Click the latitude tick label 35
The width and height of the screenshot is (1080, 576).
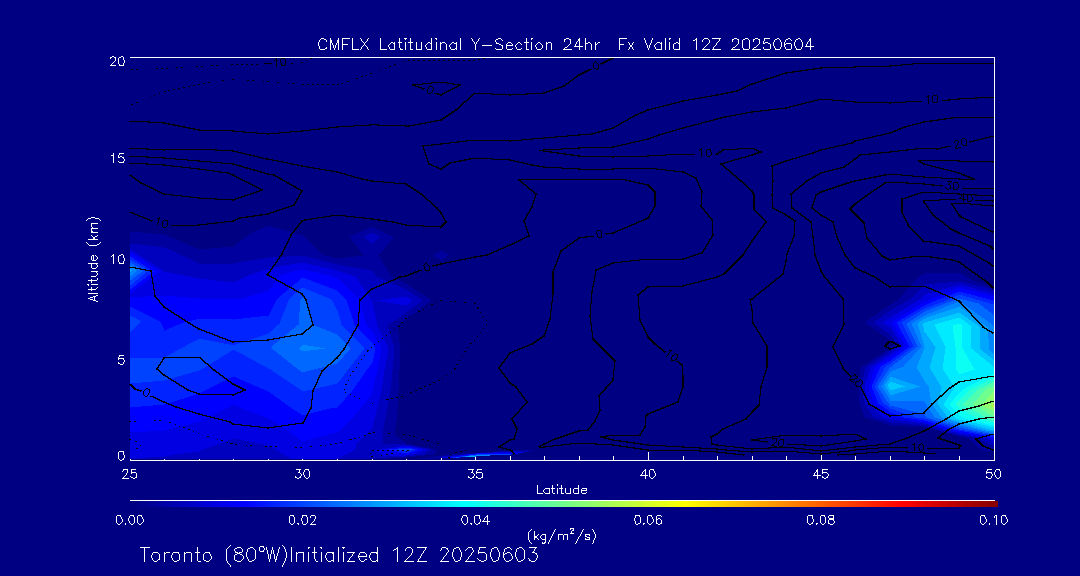[475, 474]
